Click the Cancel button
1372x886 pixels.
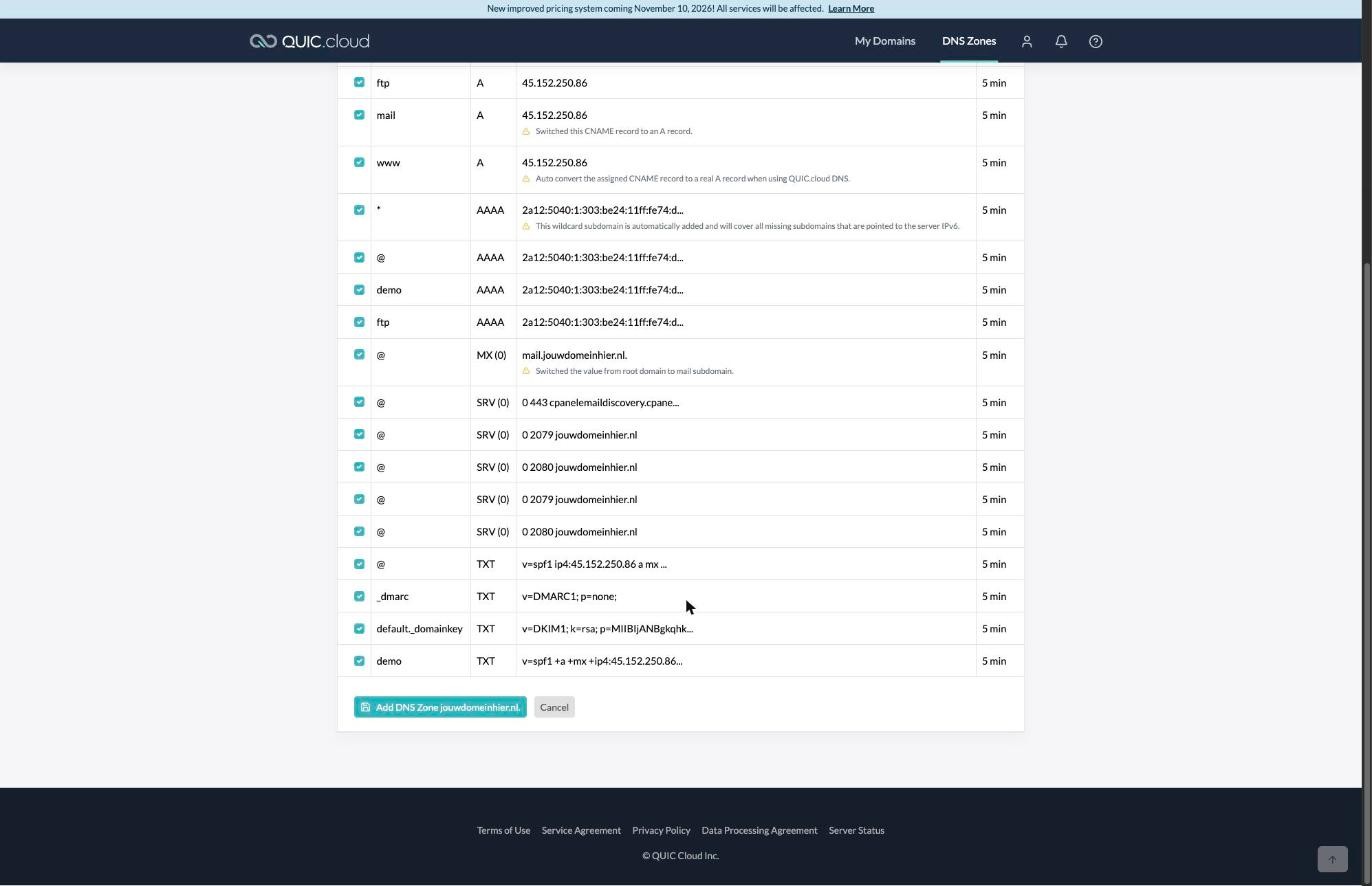pyautogui.click(x=554, y=707)
